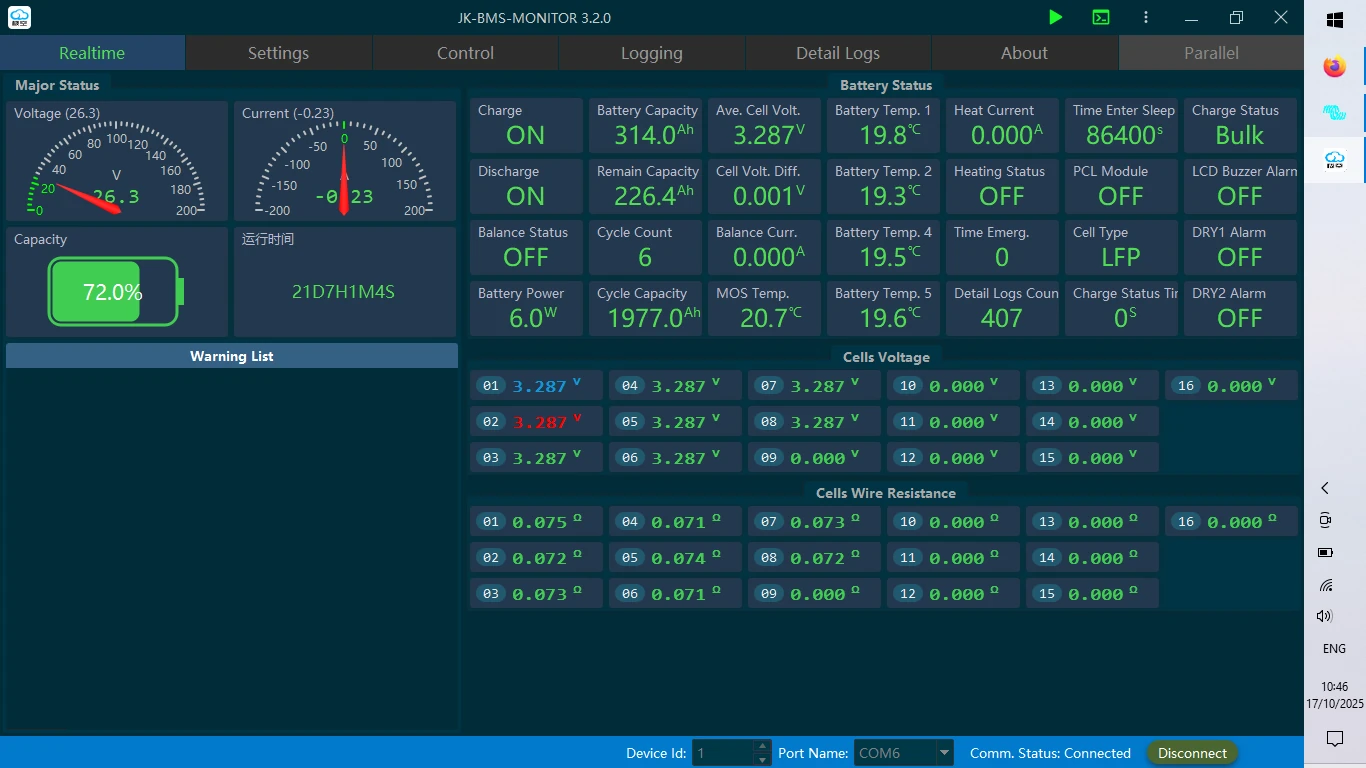1366x768 pixels.
Task: Open Windows Start button
Action: [x=1335, y=20]
